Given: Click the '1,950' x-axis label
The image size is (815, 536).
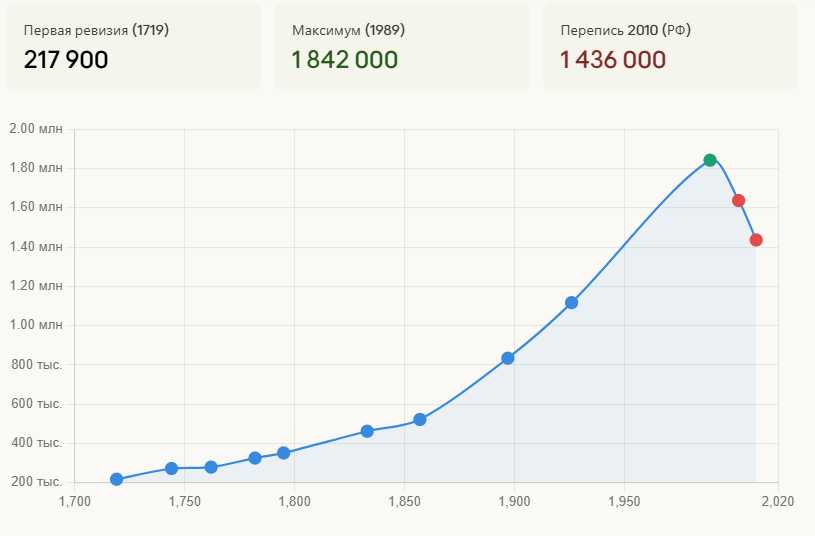Looking at the screenshot, I should [624, 502].
